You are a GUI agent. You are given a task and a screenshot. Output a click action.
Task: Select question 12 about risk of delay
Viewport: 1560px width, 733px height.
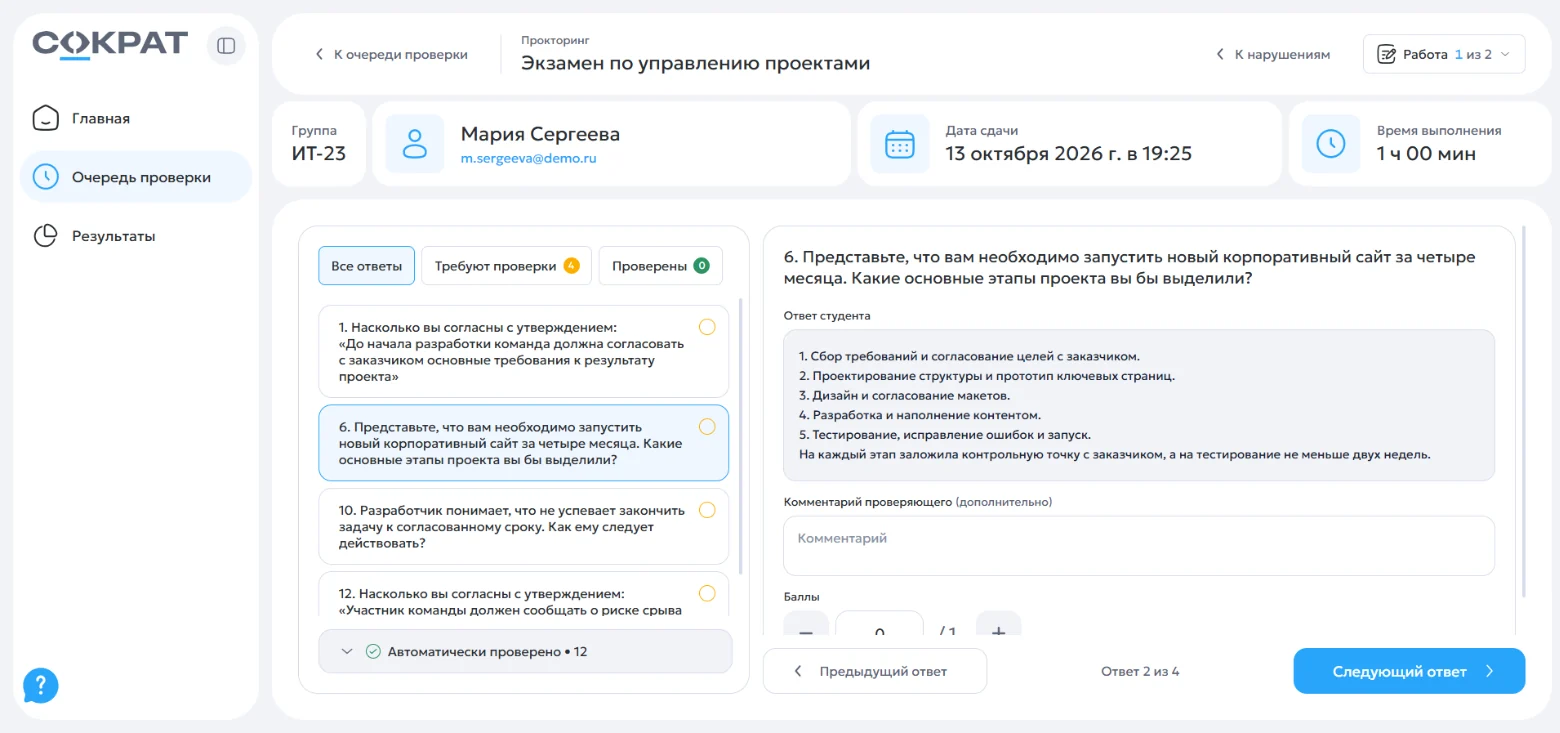[x=523, y=594]
